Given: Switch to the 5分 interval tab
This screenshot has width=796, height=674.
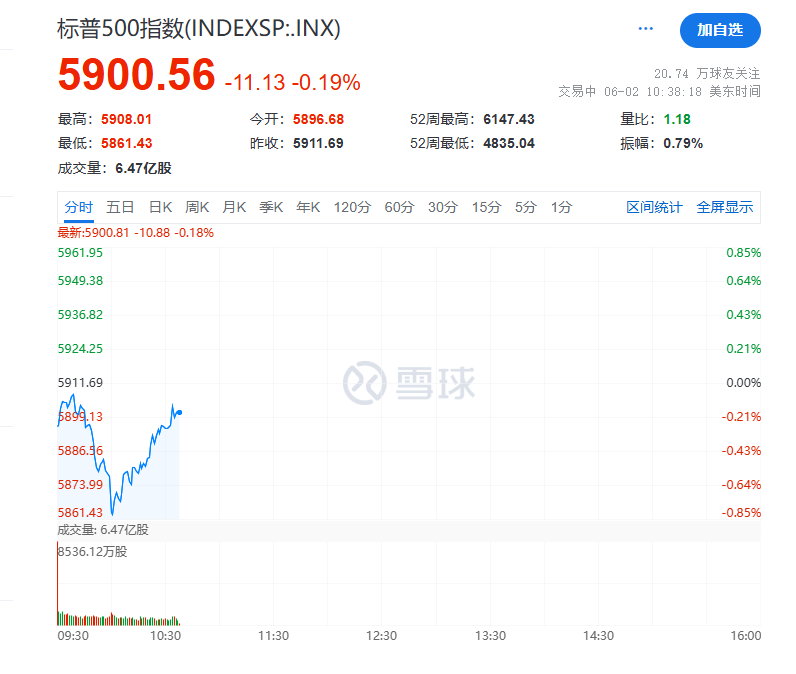Looking at the screenshot, I should click(x=525, y=207).
